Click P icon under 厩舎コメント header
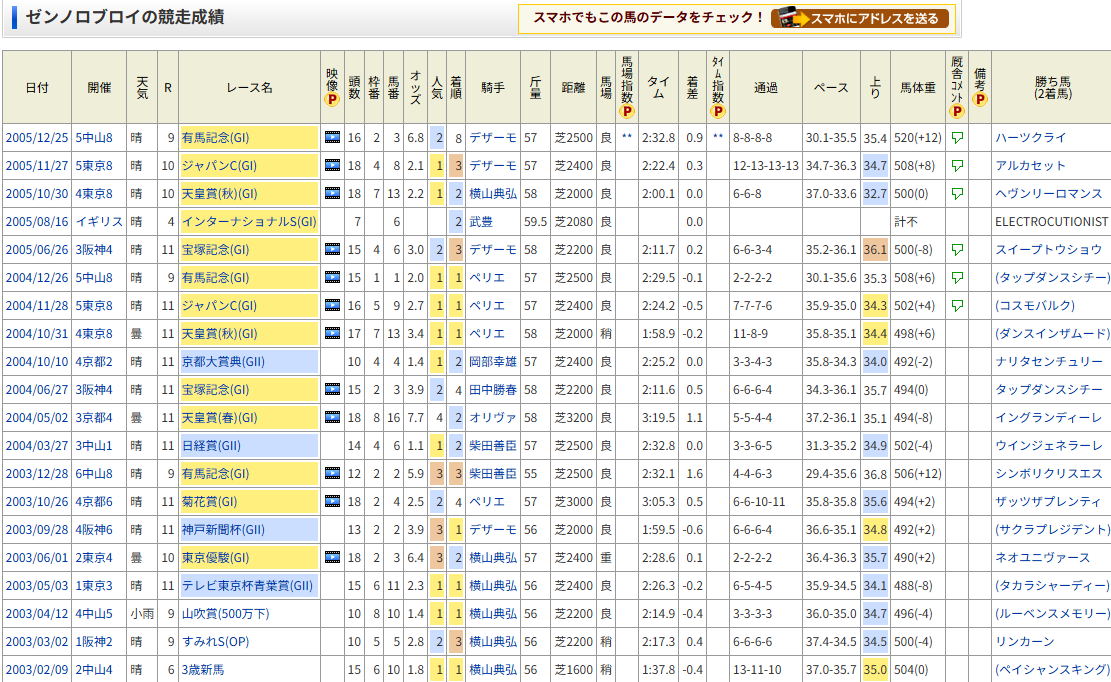Viewport: 1111px width, 682px height. (957, 111)
